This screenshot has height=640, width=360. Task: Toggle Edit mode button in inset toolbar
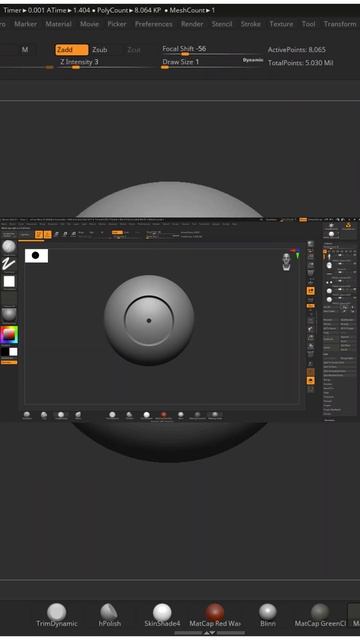(x=39, y=234)
